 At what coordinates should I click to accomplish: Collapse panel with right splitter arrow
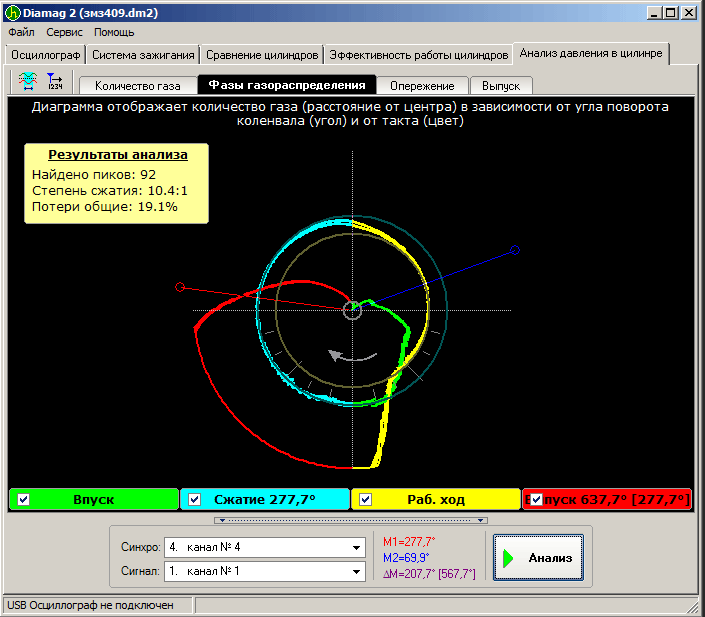(x=481, y=520)
